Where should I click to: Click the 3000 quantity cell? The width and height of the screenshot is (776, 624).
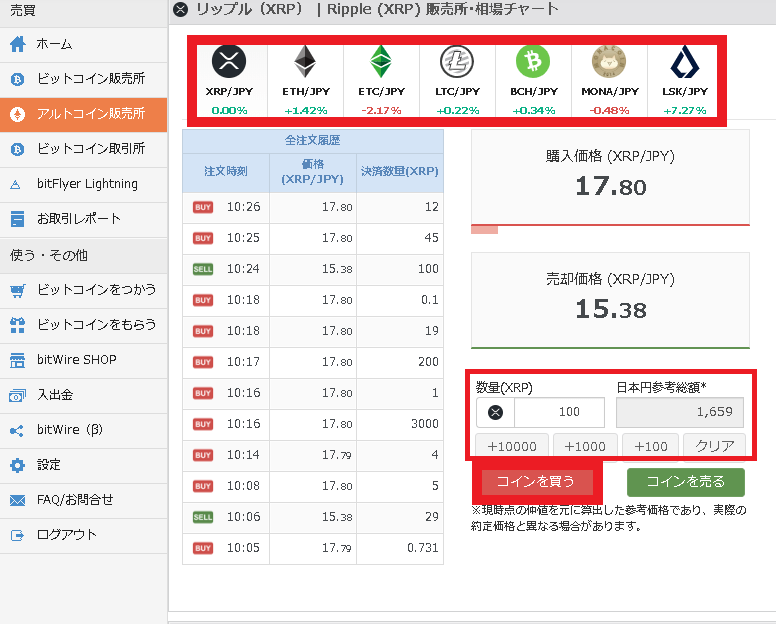pos(400,424)
